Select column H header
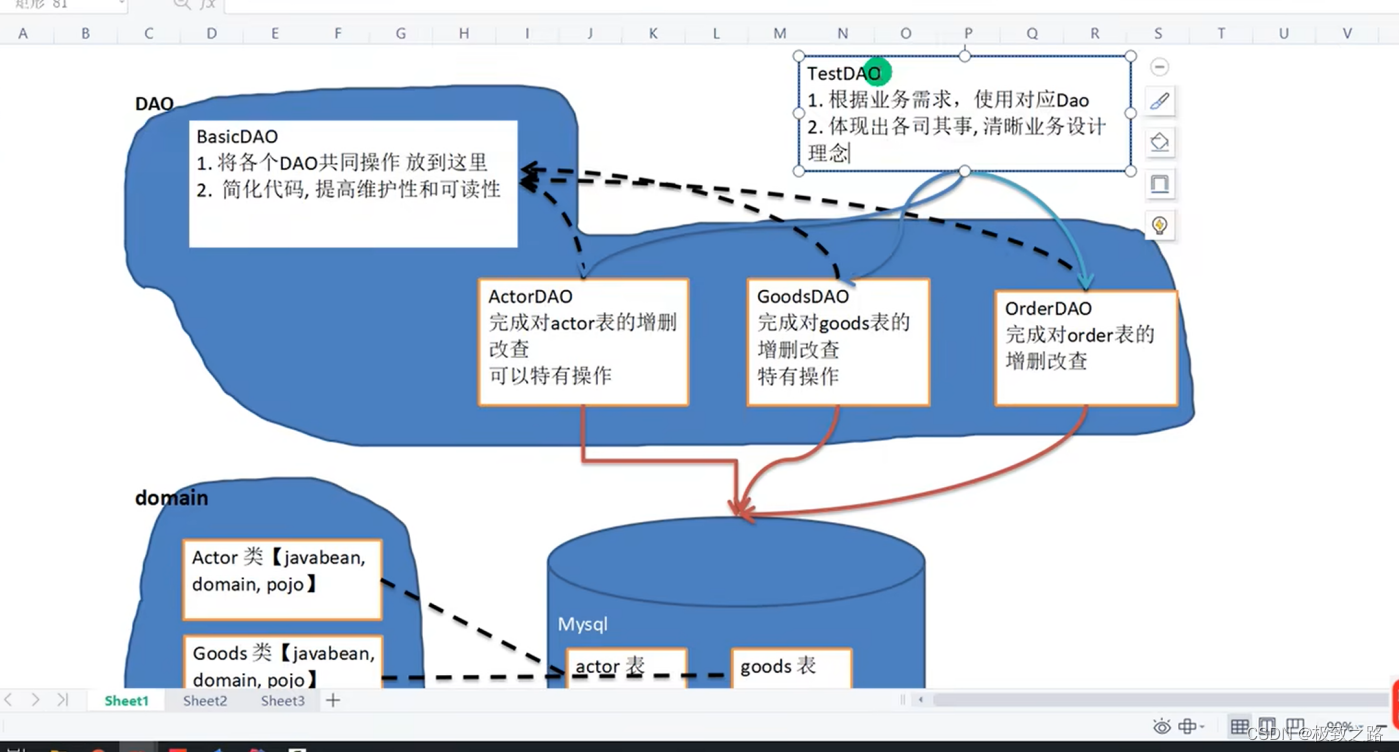Viewport: 1399px width, 752px height. click(463, 34)
